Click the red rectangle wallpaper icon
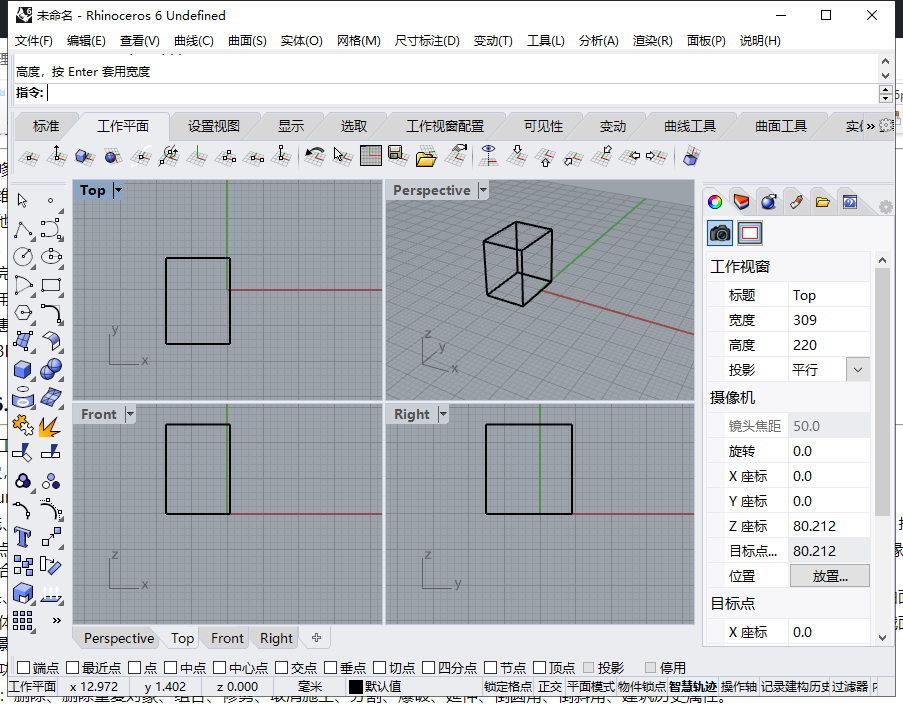This screenshot has height=704, width=903. click(750, 233)
